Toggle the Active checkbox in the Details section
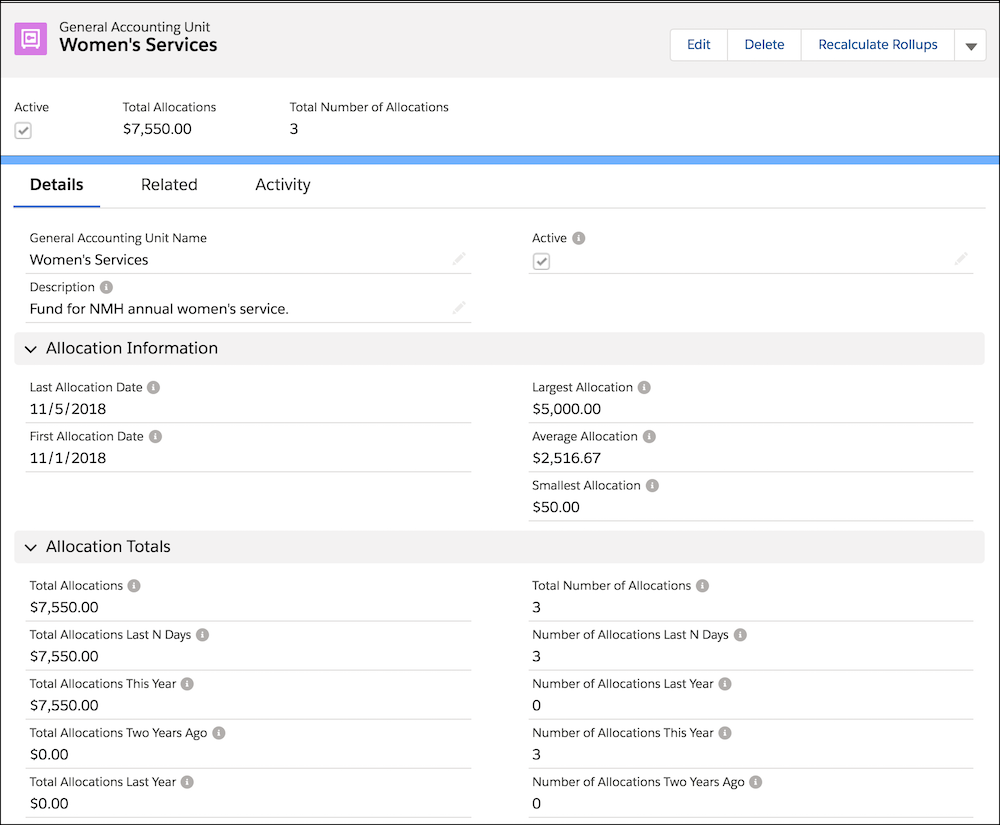Image resolution: width=1000 pixels, height=825 pixels. click(540, 261)
